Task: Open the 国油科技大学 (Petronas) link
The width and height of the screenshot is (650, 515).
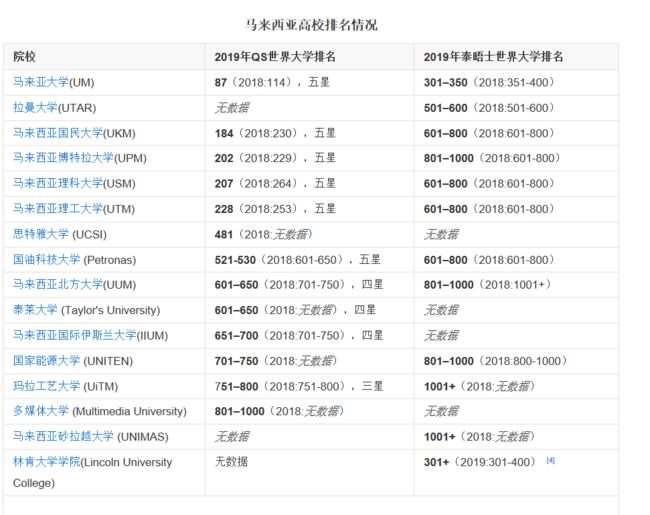Action: (x=46, y=260)
